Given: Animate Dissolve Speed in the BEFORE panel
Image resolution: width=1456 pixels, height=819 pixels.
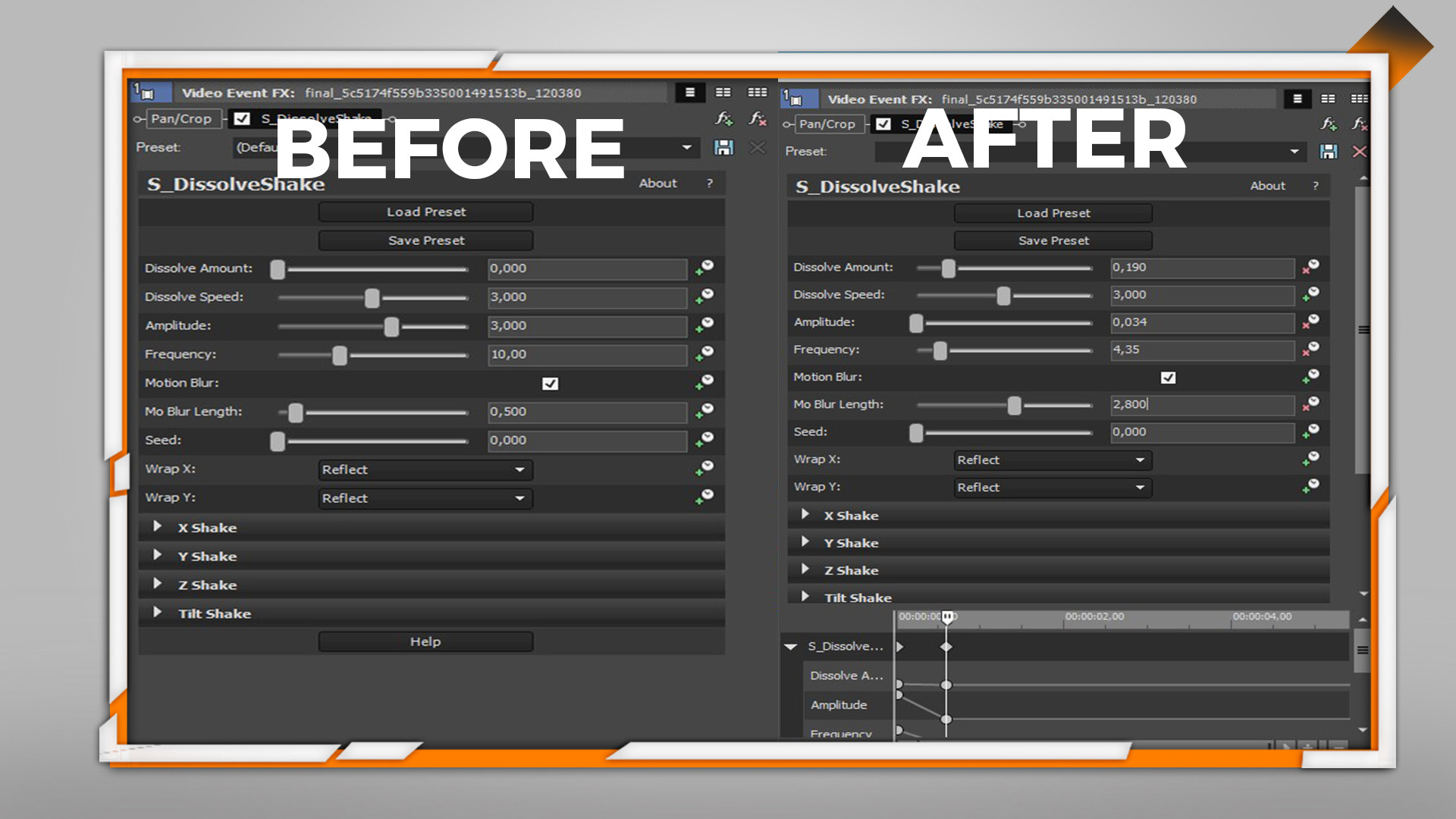Looking at the screenshot, I should (705, 297).
